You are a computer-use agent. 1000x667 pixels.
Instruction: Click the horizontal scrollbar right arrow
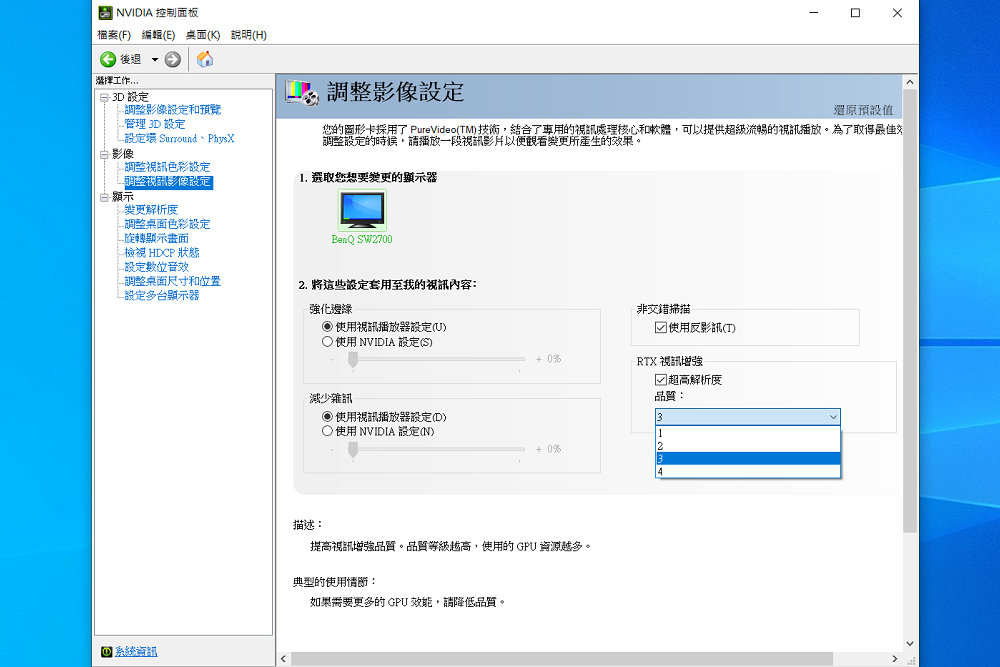click(895, 659)
